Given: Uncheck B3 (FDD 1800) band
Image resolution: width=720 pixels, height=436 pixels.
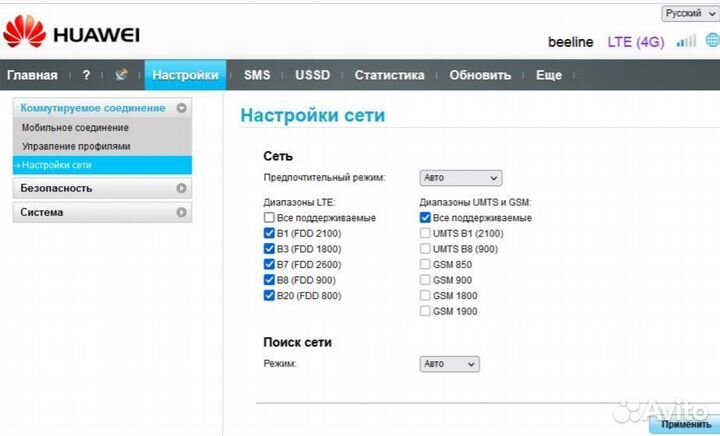Looking at the screenshot, I should click(x=269, y=249).
